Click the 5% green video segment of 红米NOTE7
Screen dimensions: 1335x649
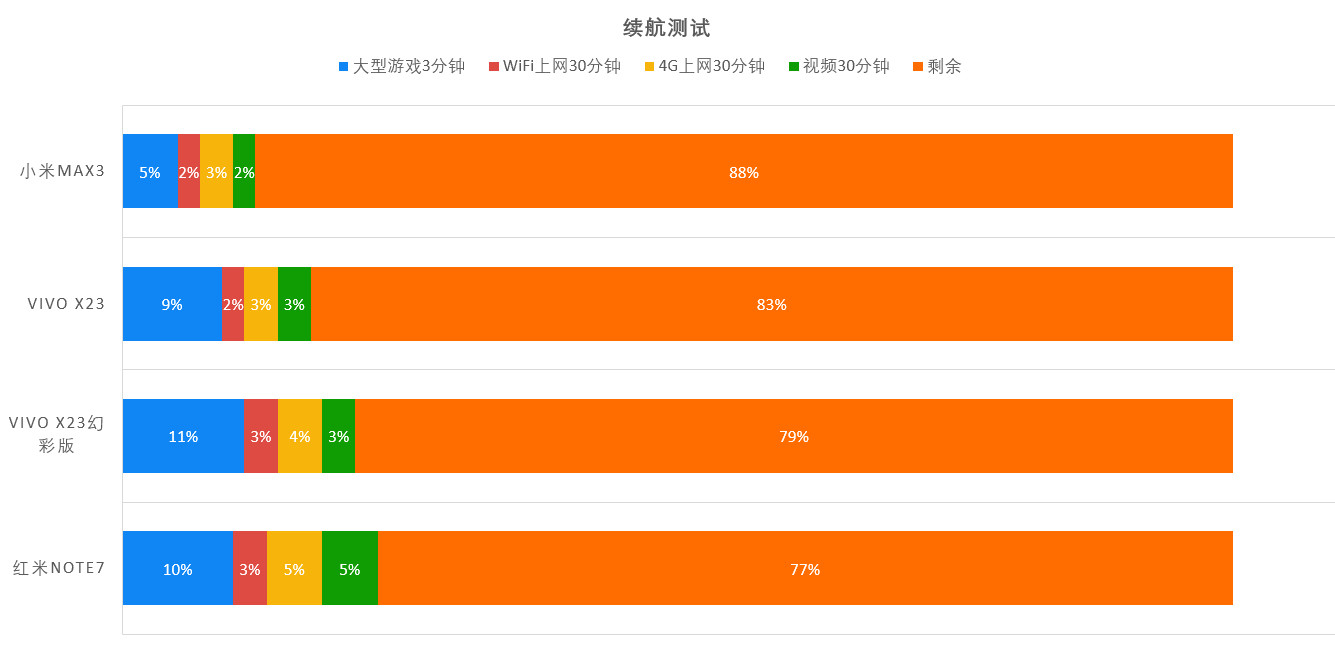click(x=350, y=568)
